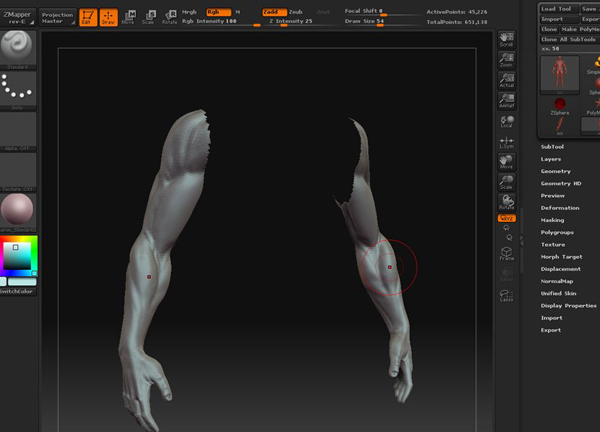Viewport: 600px width, 432px height.
Task: Select the Draw mode button
Action: click(x=107, y=17)
